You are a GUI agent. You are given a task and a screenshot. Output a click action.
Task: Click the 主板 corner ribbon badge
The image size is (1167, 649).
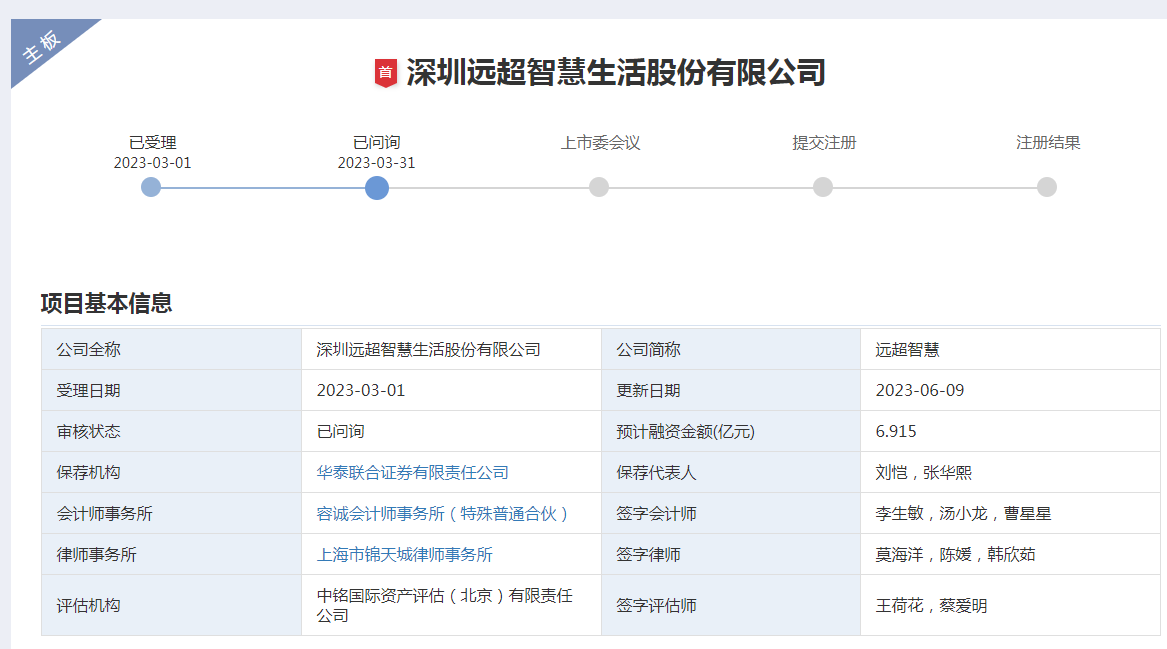point(43,47)
